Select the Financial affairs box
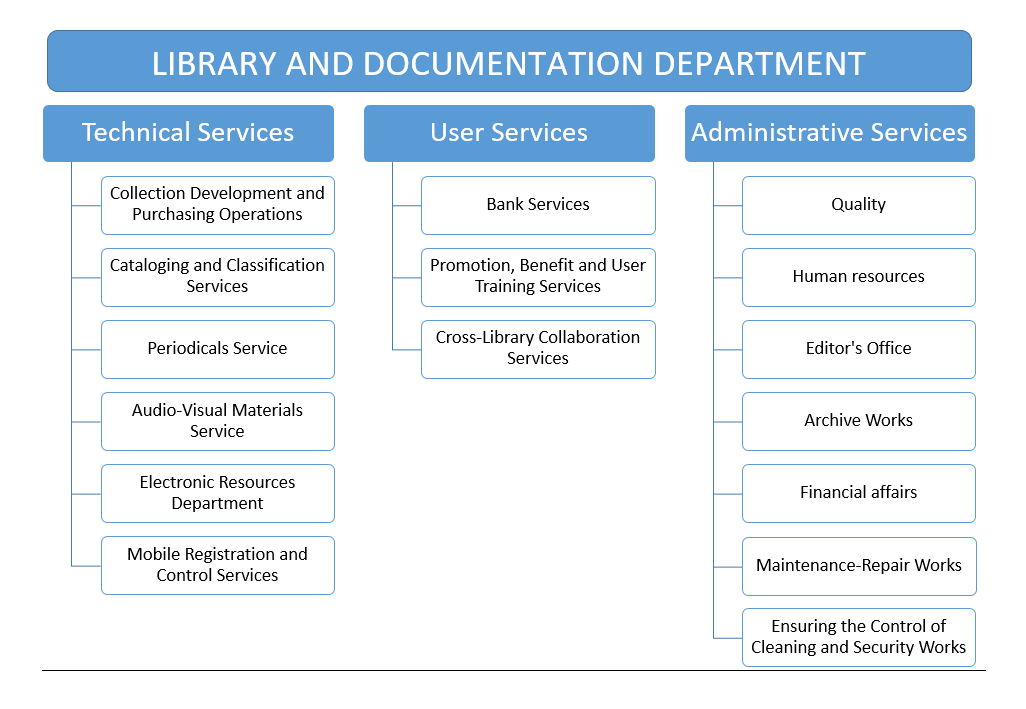This screenshot has width=1026, height=709. 858,493
